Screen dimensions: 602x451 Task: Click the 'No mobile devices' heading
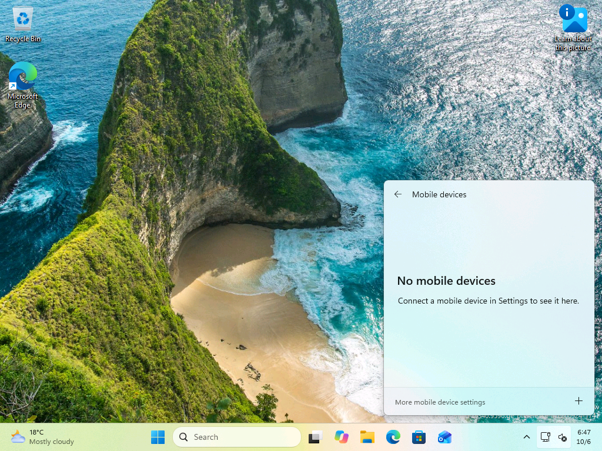tap(446, 281)
